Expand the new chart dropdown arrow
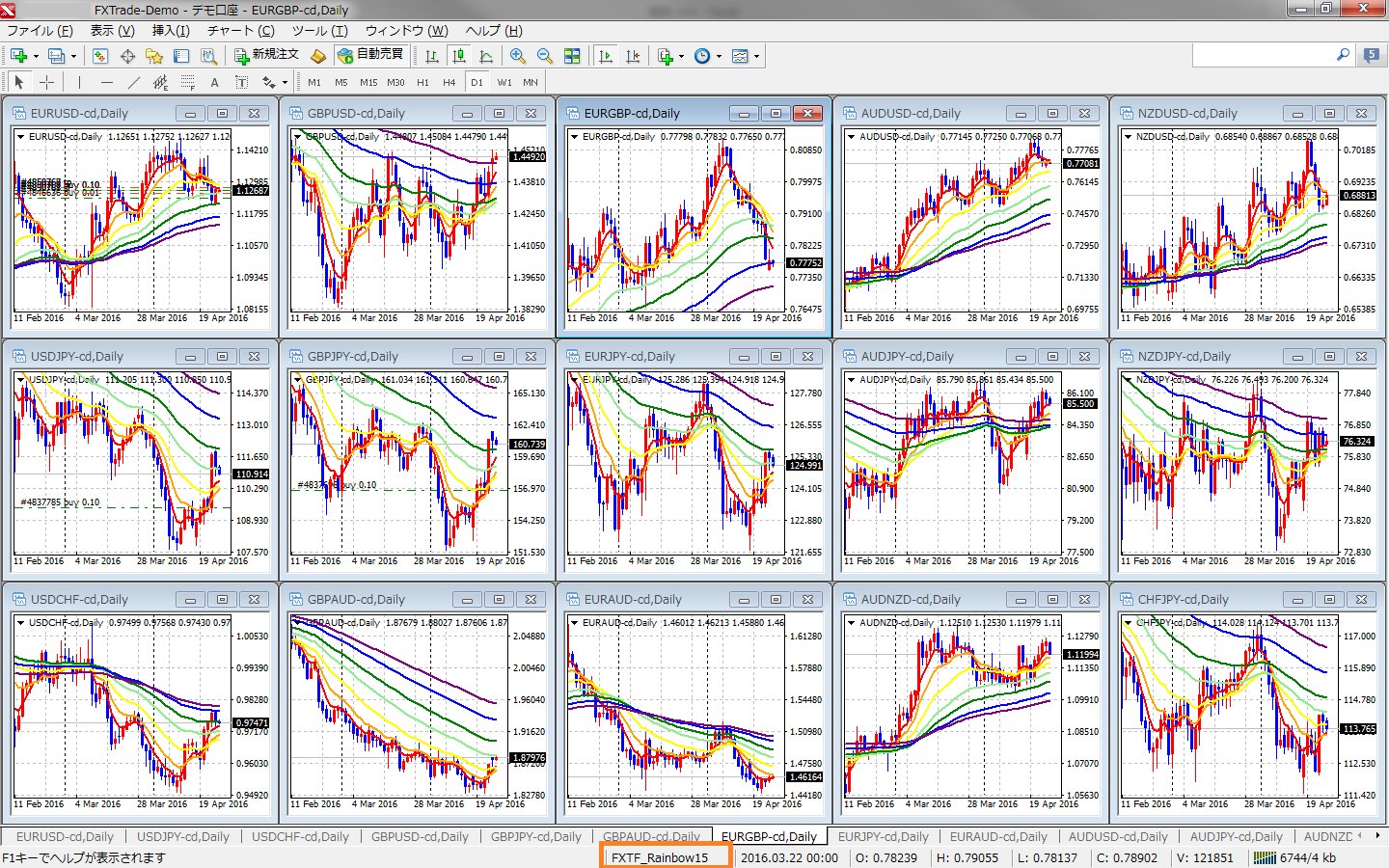Viewport: 1389px width, 868px height. tap(36, 56)
